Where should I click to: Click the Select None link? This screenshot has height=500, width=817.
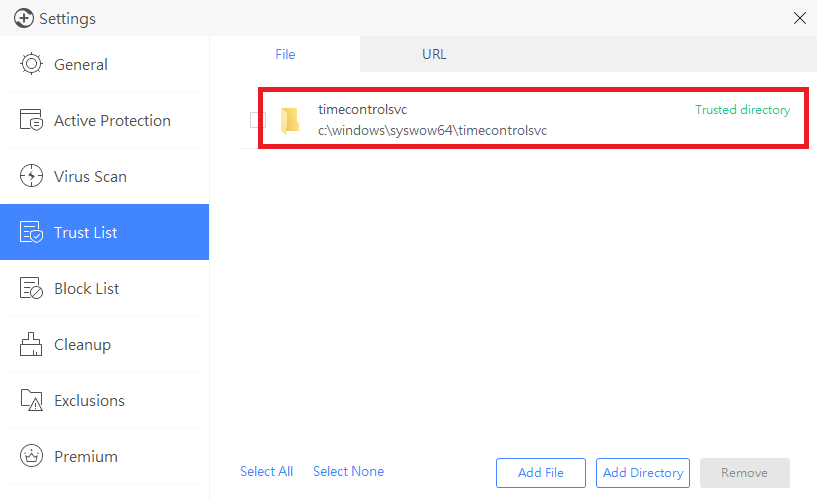coord(348,471)
